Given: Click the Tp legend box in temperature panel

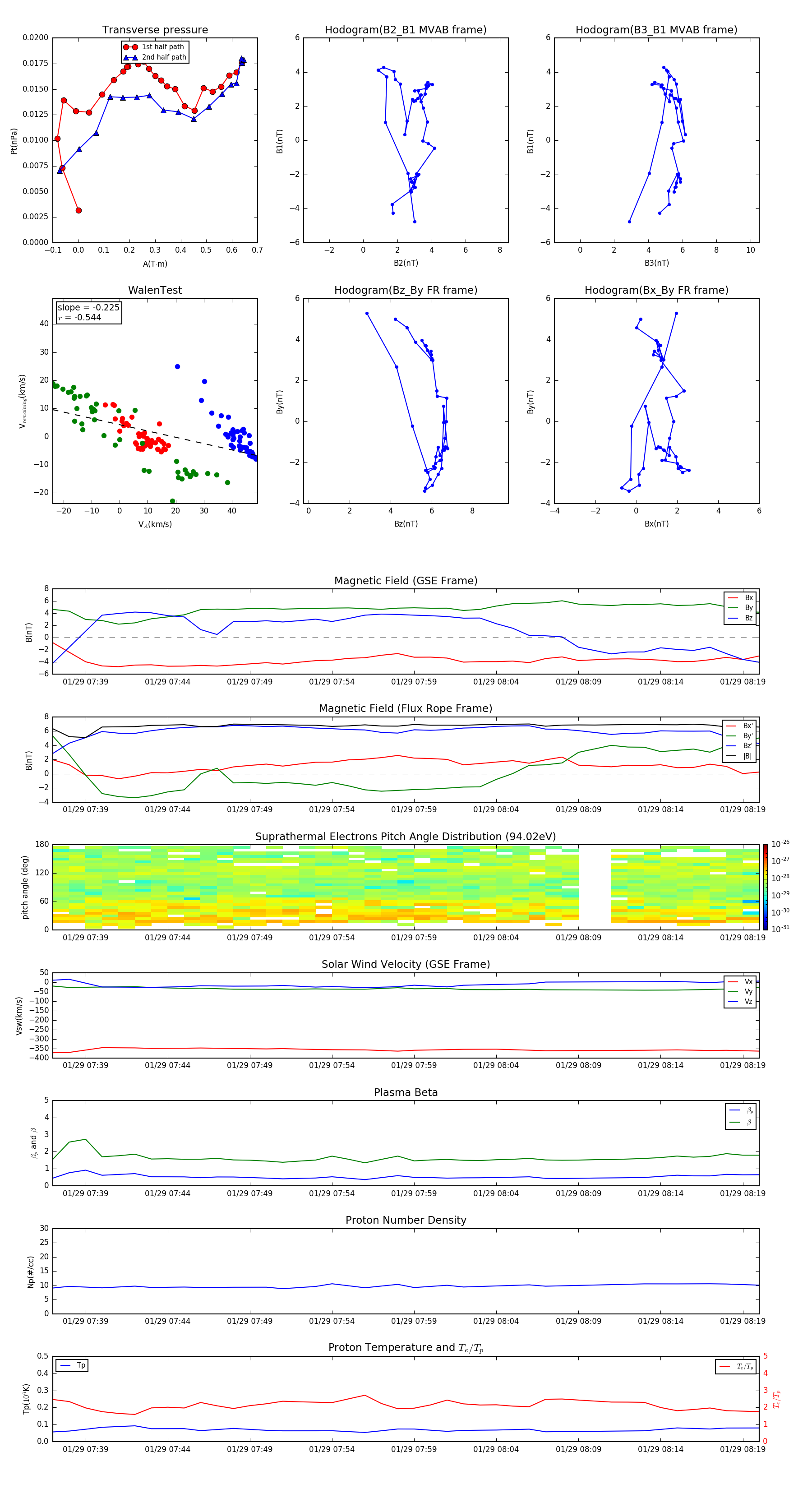Looking at the screenshot, I should (72, 1365).
